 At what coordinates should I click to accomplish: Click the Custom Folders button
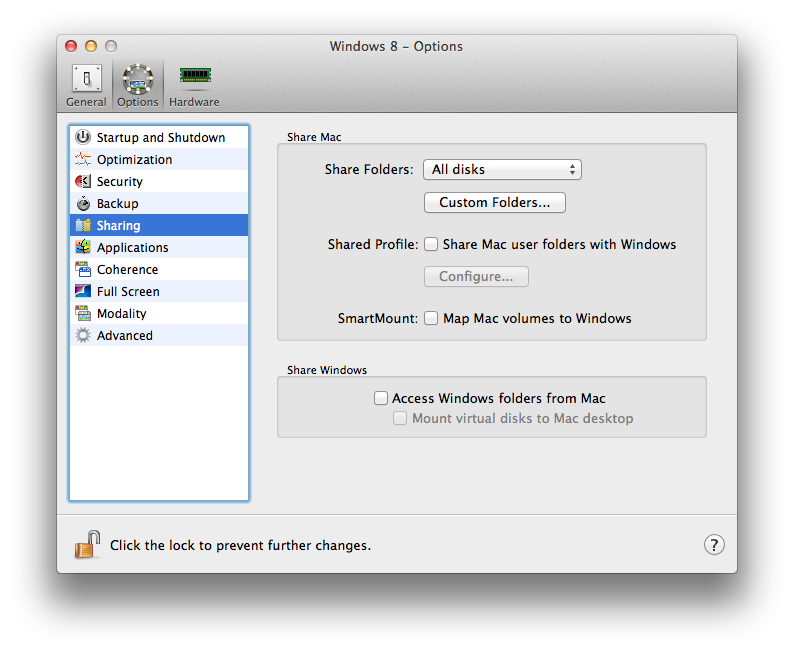495,202
